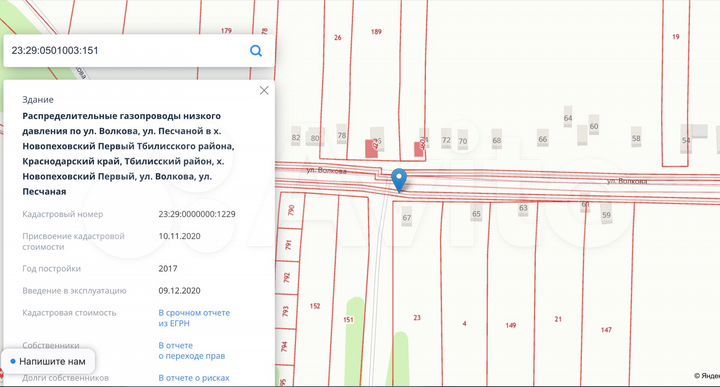Click the 'Собственники' label
This screenshot has height=387, width=720.
(51, 345)
